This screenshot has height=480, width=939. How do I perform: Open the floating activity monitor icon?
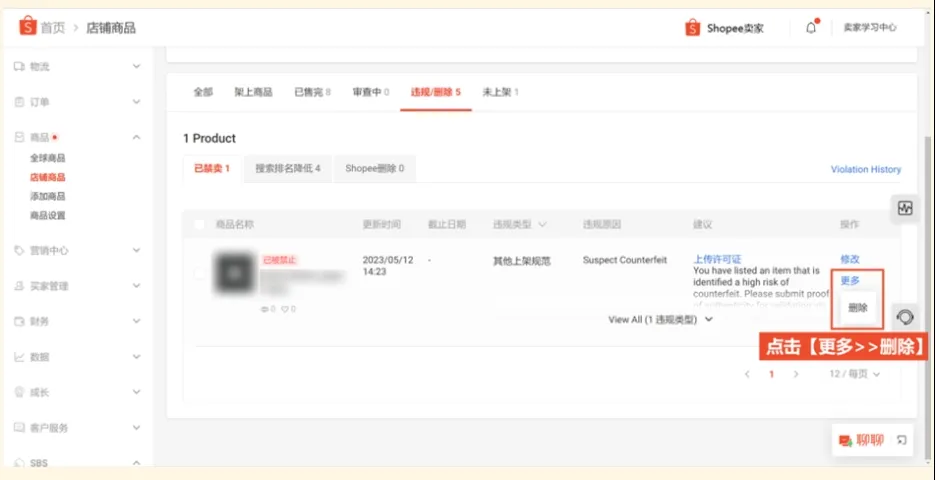tap(905, 209)
